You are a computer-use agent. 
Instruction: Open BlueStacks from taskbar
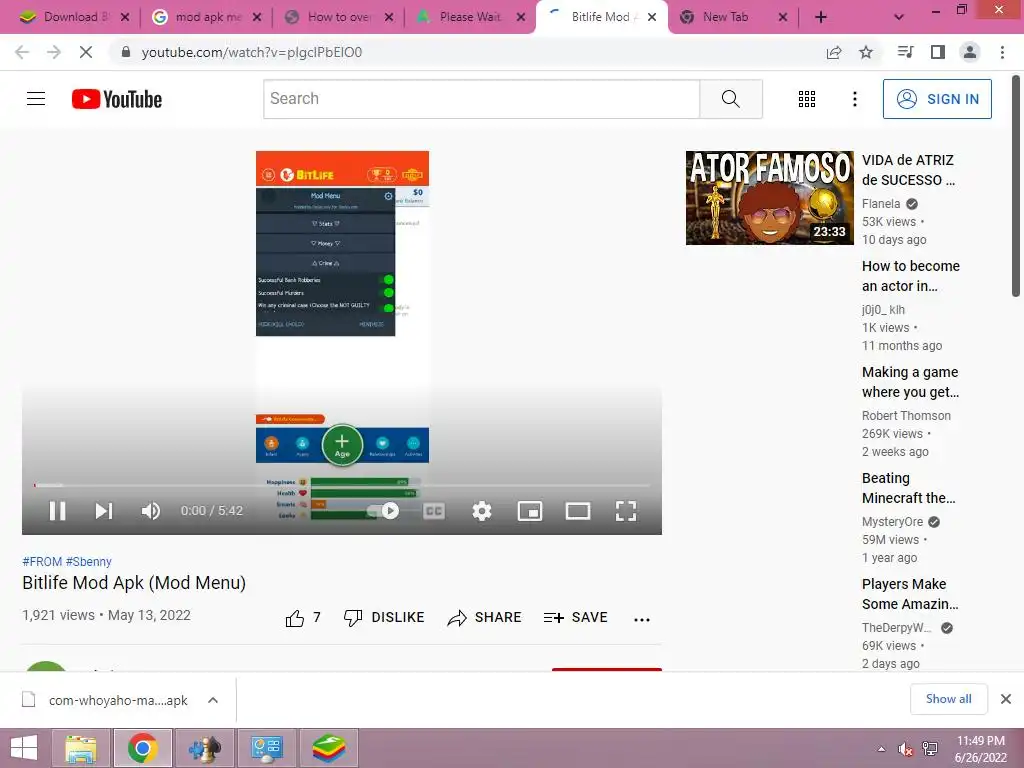(328, 748)
